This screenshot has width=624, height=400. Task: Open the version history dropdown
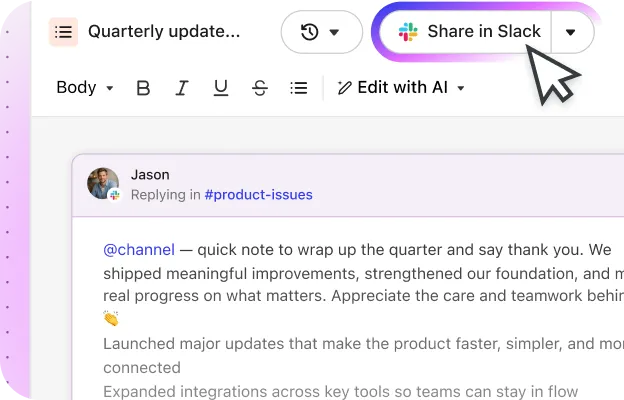[x=322, y=32]
